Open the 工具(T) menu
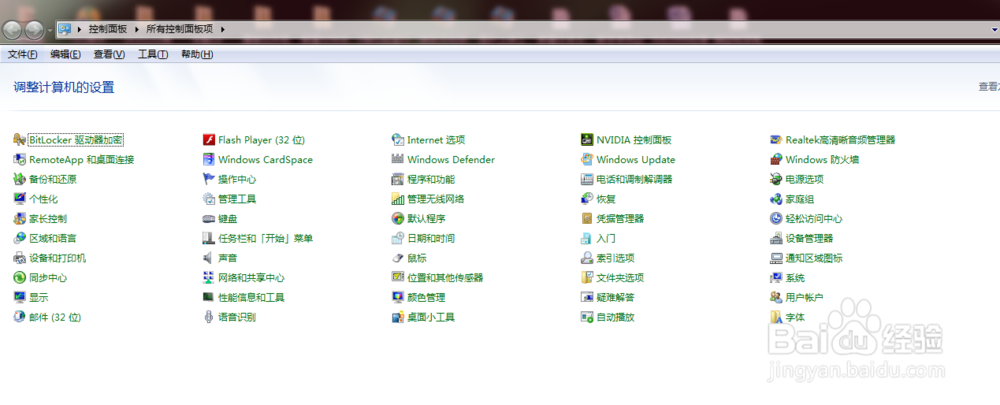This screenshot has width=1000, height=405. [153, 55]
